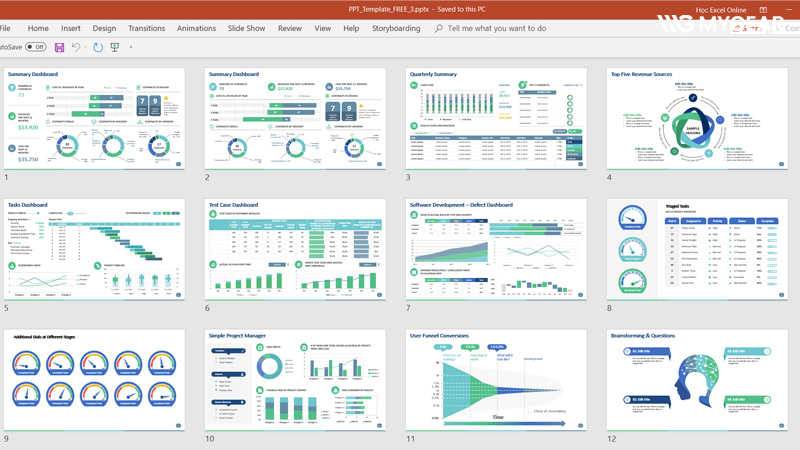The image size is (800, 450).
Task: Open the Animations tab
Action: [196, 28]
